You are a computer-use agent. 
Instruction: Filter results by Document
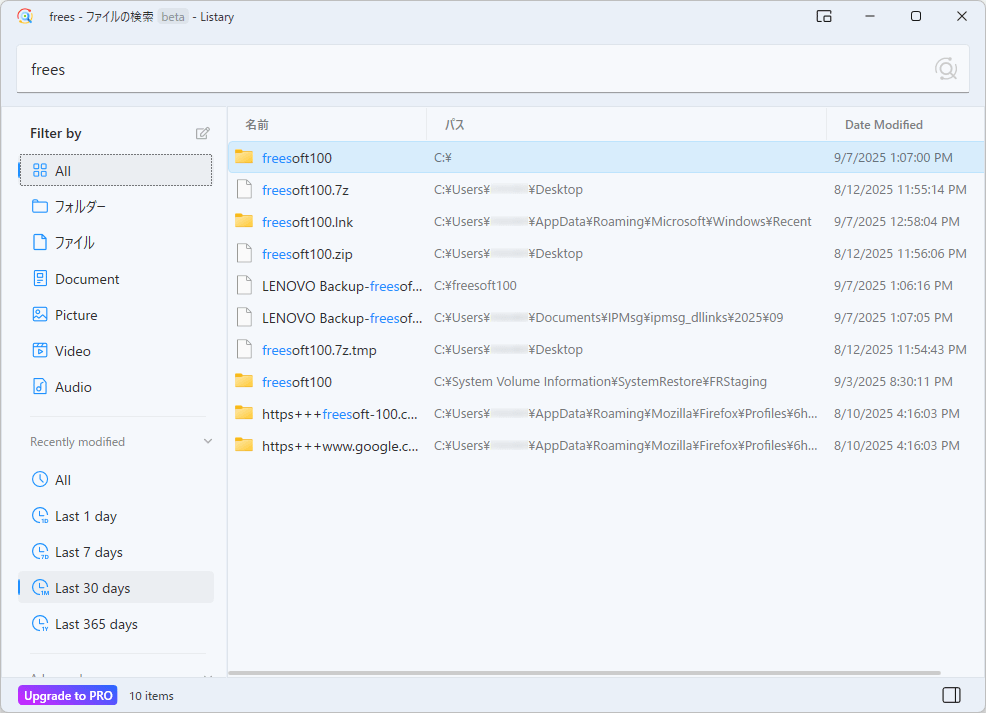(x=116, y=279)
